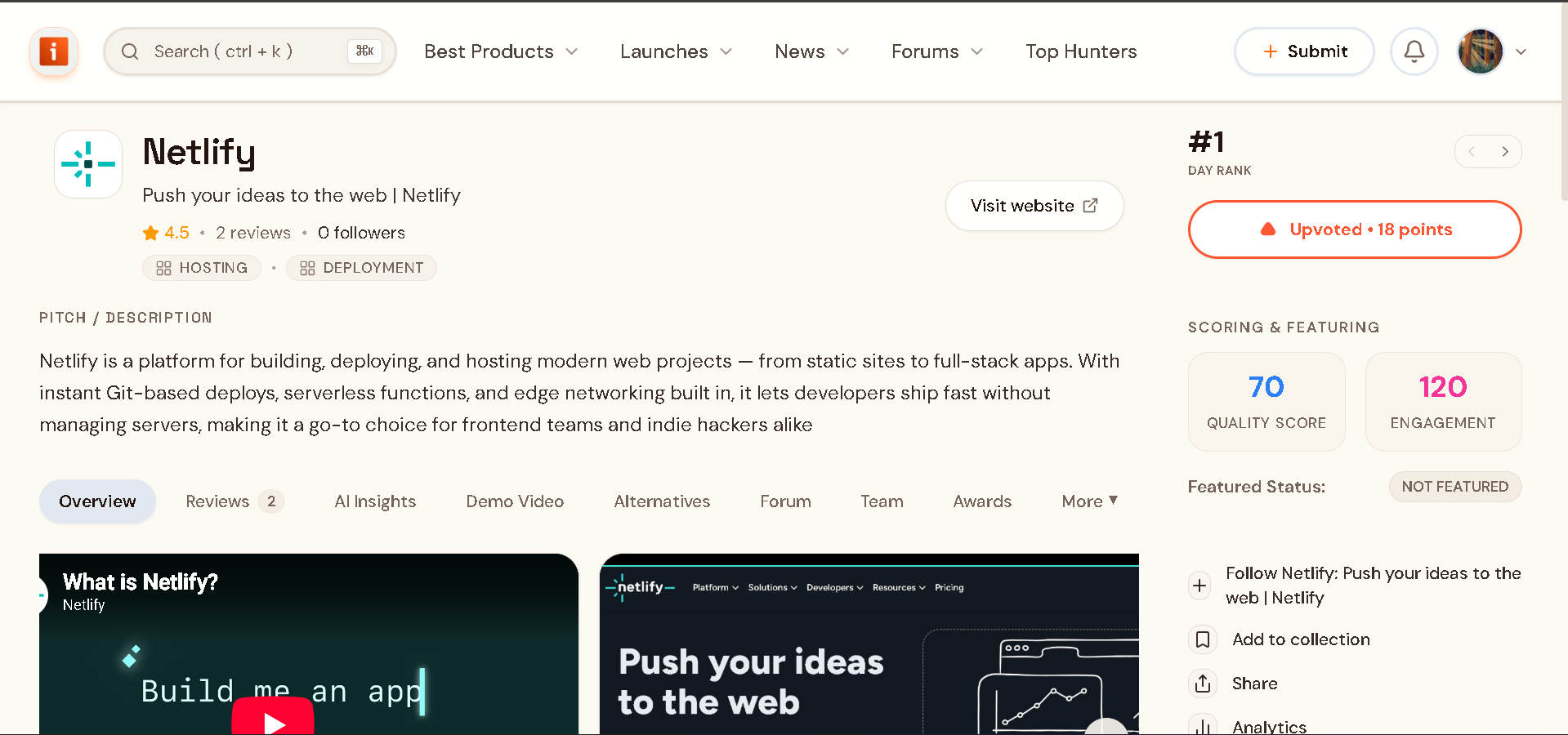This screenshot has width=1568, height=735.
Task: Click the Share upload icon
Action: click(1203, 684)
